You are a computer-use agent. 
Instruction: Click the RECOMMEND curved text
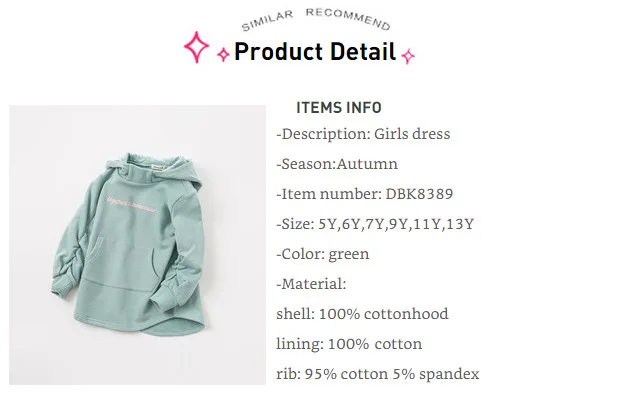pyautogui.click(x=348, y=18)
